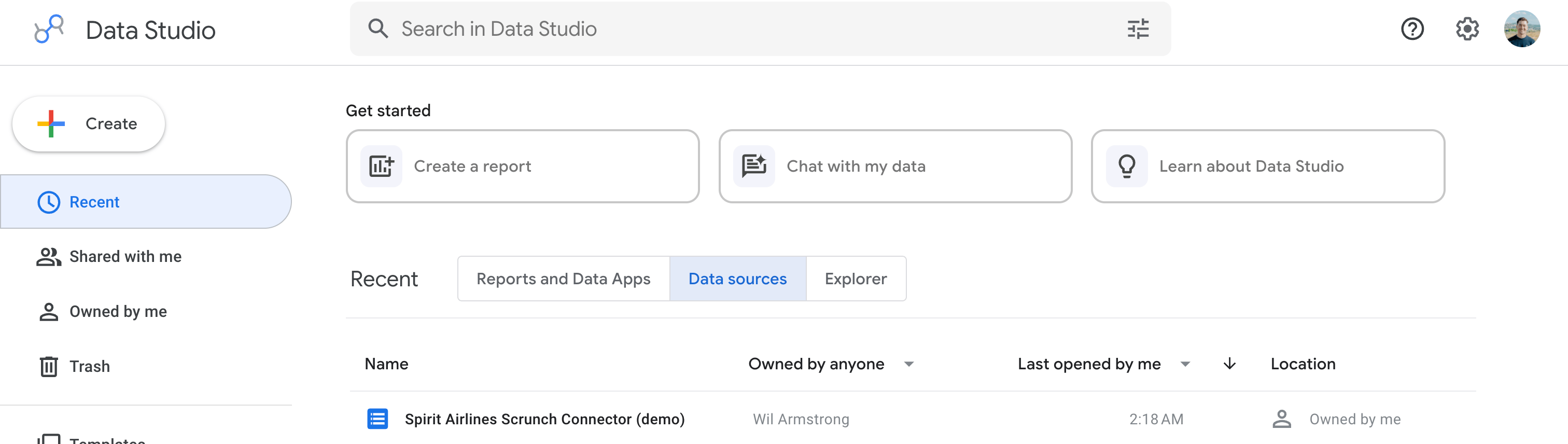Click the Location column header

(1303, 364)
